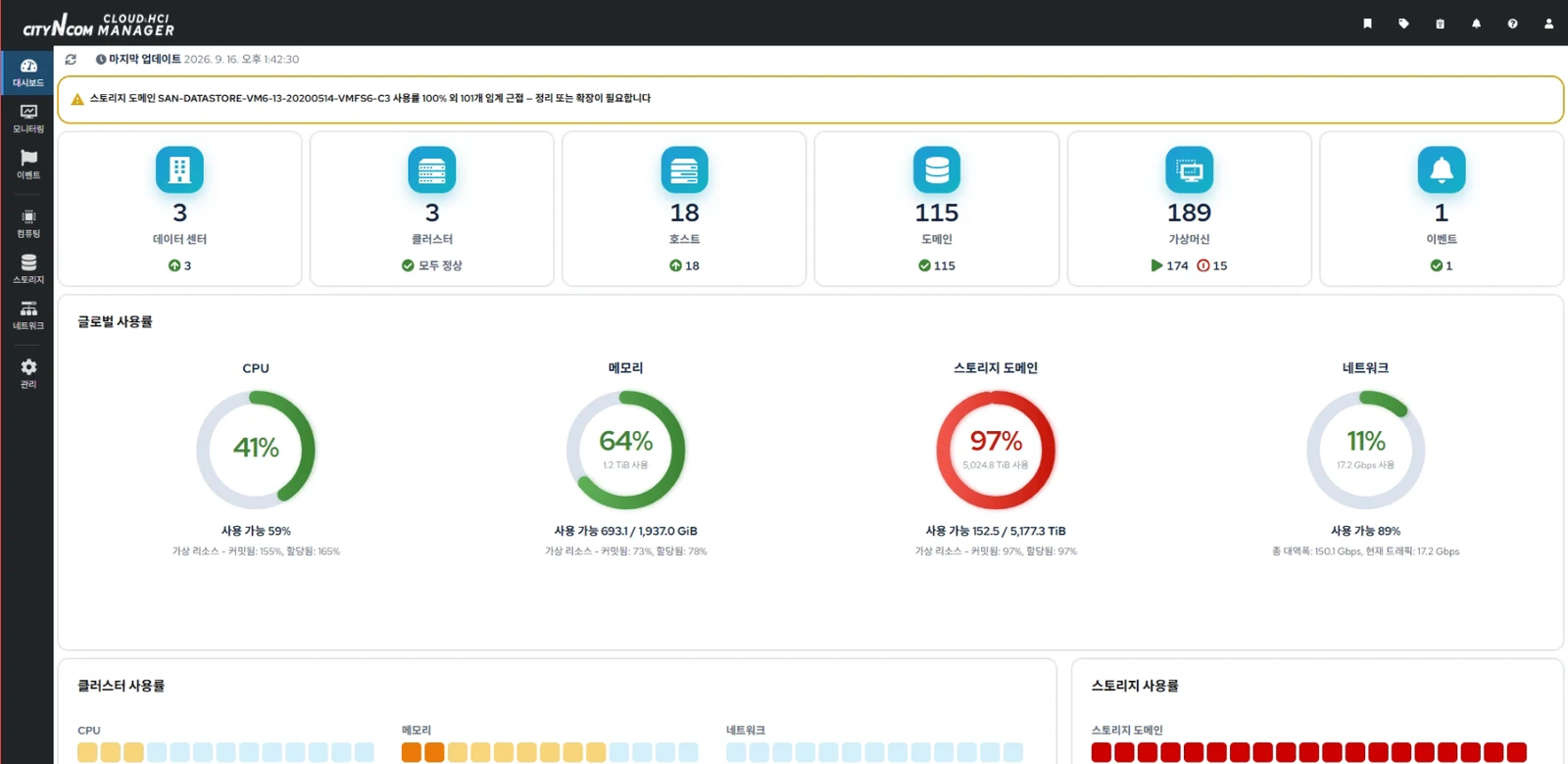Click the 스토리지 사용률 section heading
Image resolution: width=1568 pixels, height=764 pixels.
[1135, 686]
